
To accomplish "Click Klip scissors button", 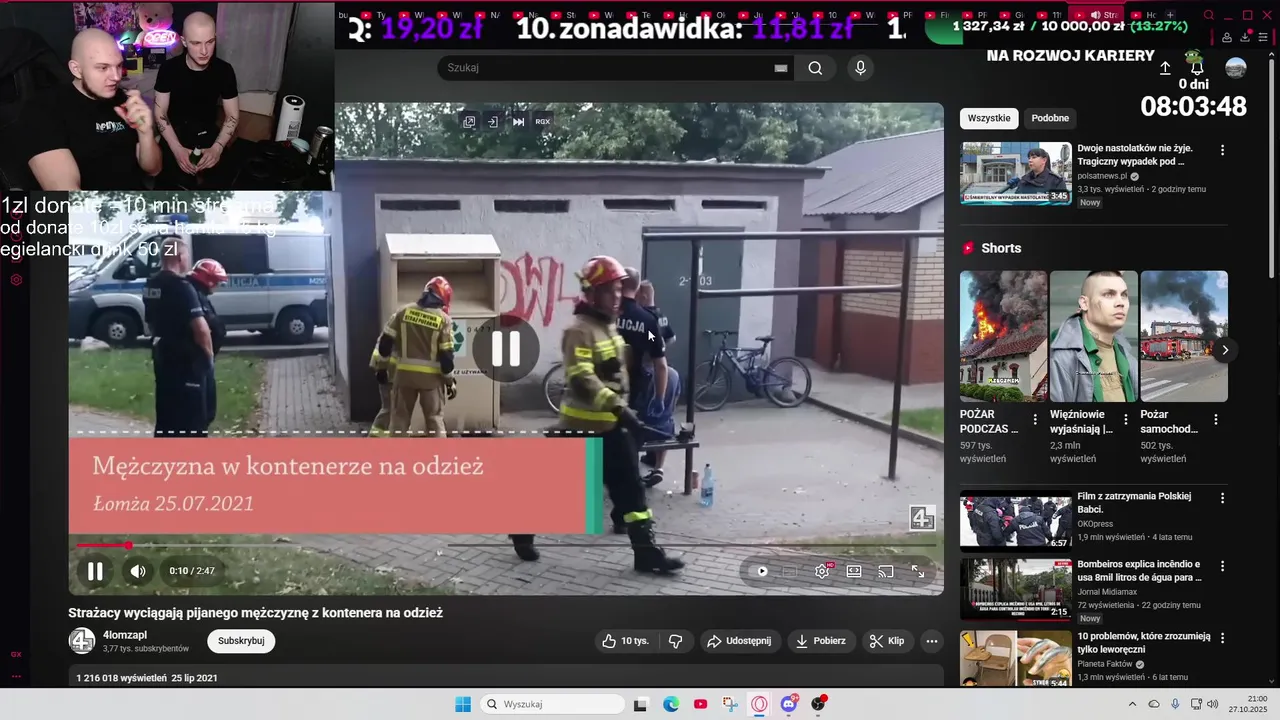I will point(887,641).
